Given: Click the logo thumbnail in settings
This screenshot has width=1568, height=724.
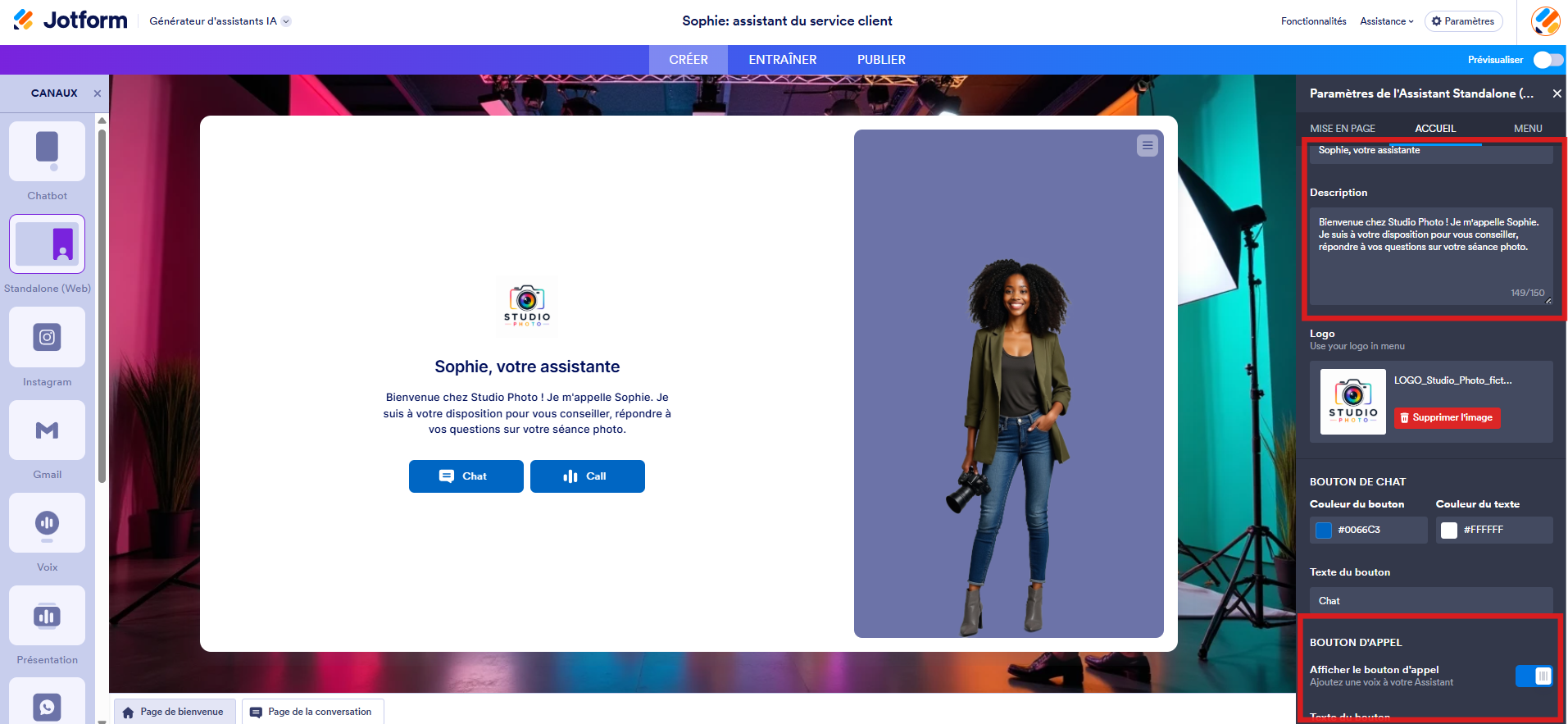Looking at the screenshot, I should coord(1353,401).
